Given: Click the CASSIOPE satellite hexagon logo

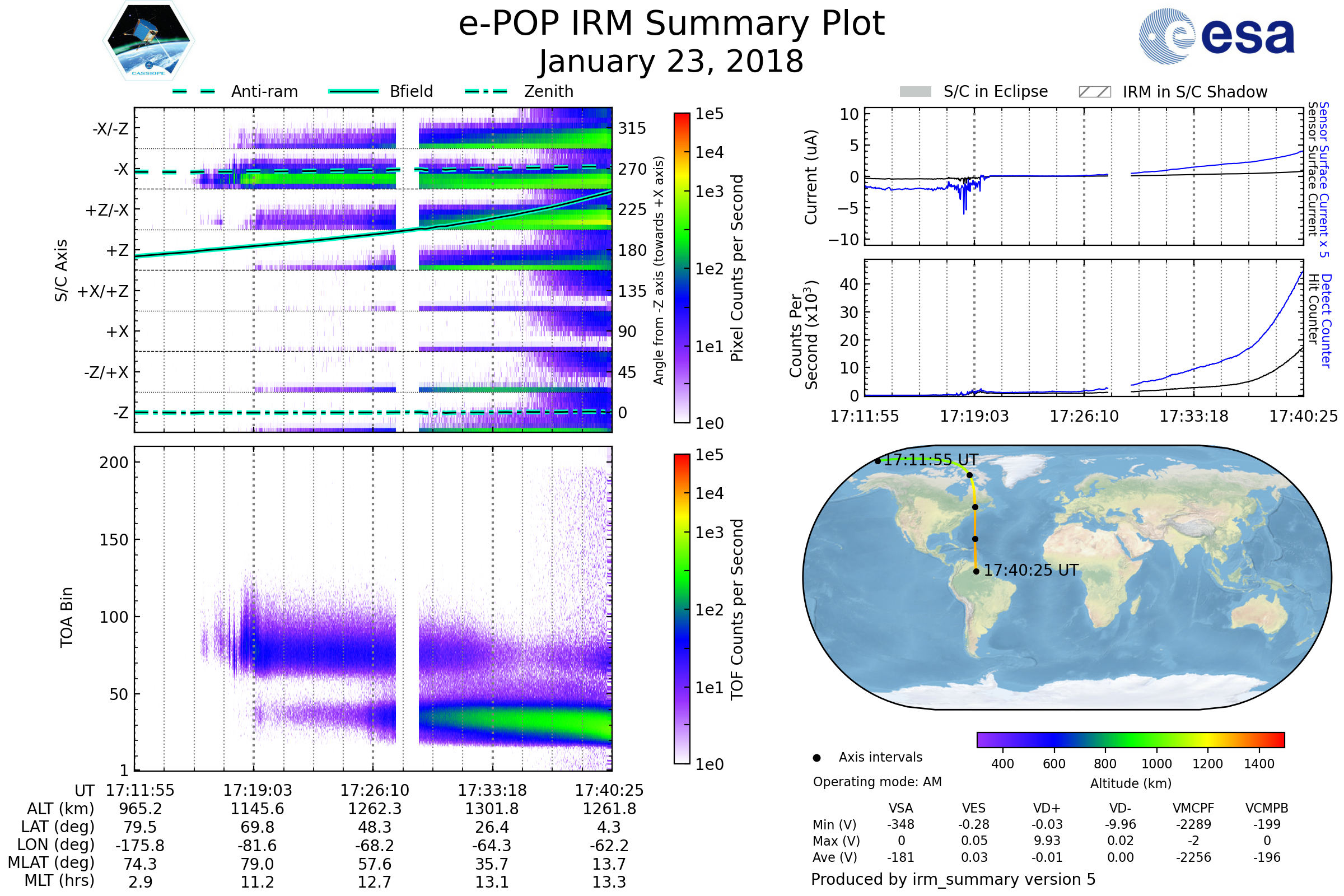Looking at the screenshot, I should tap(148, 41).
